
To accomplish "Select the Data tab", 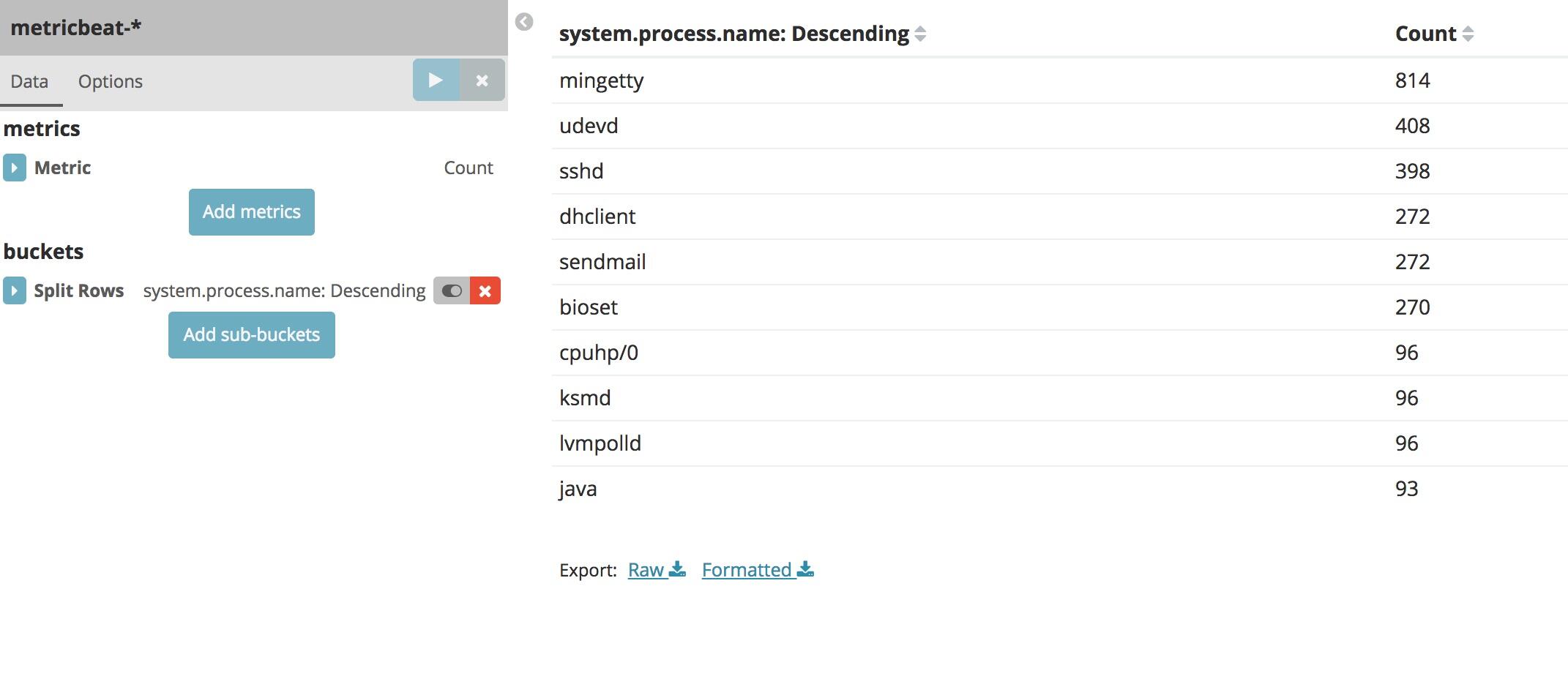I will pyautogui.click(x=29, y=81).
